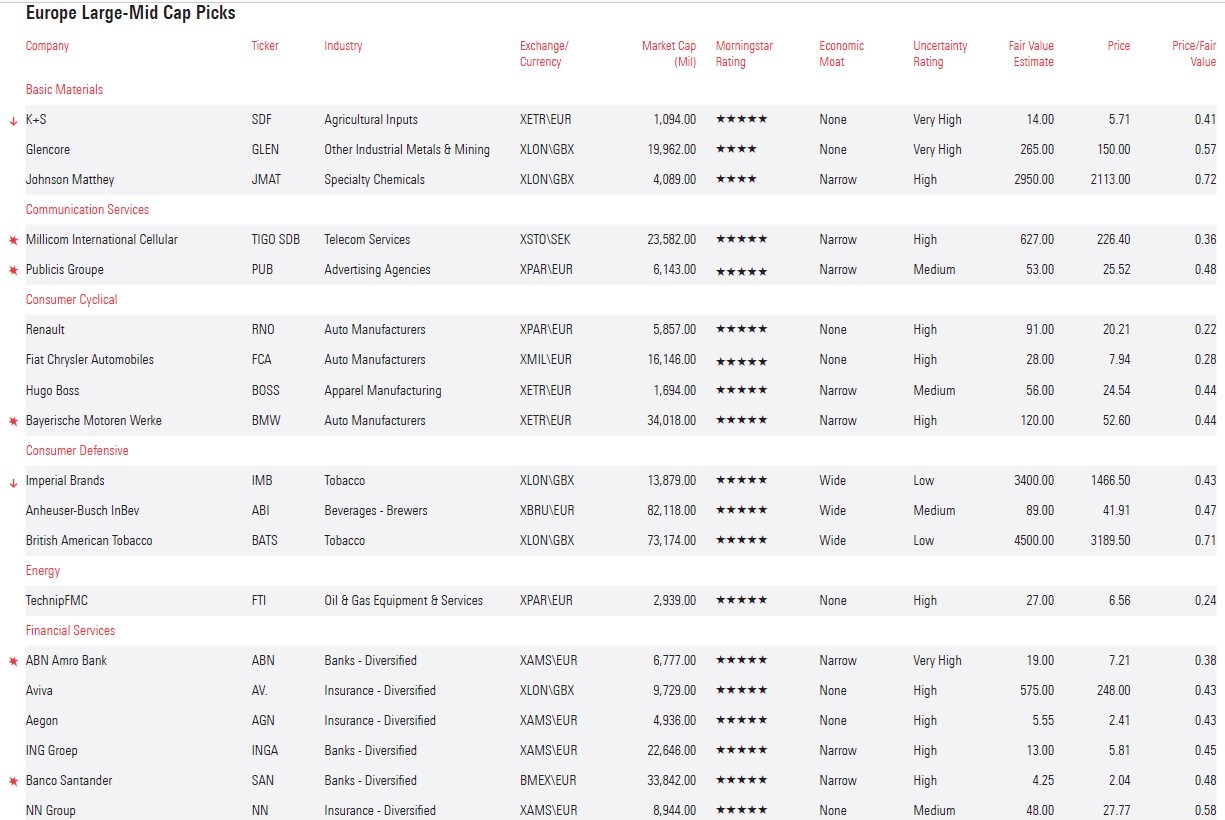
Task: Click the Financial Services sector heading
Action: [70, 631]
